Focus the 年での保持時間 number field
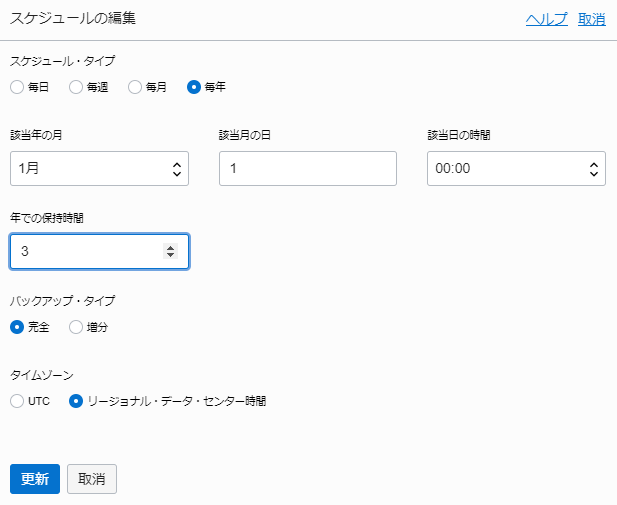The height and width of the screenshot is (505, 617). [x=85, y=252]
